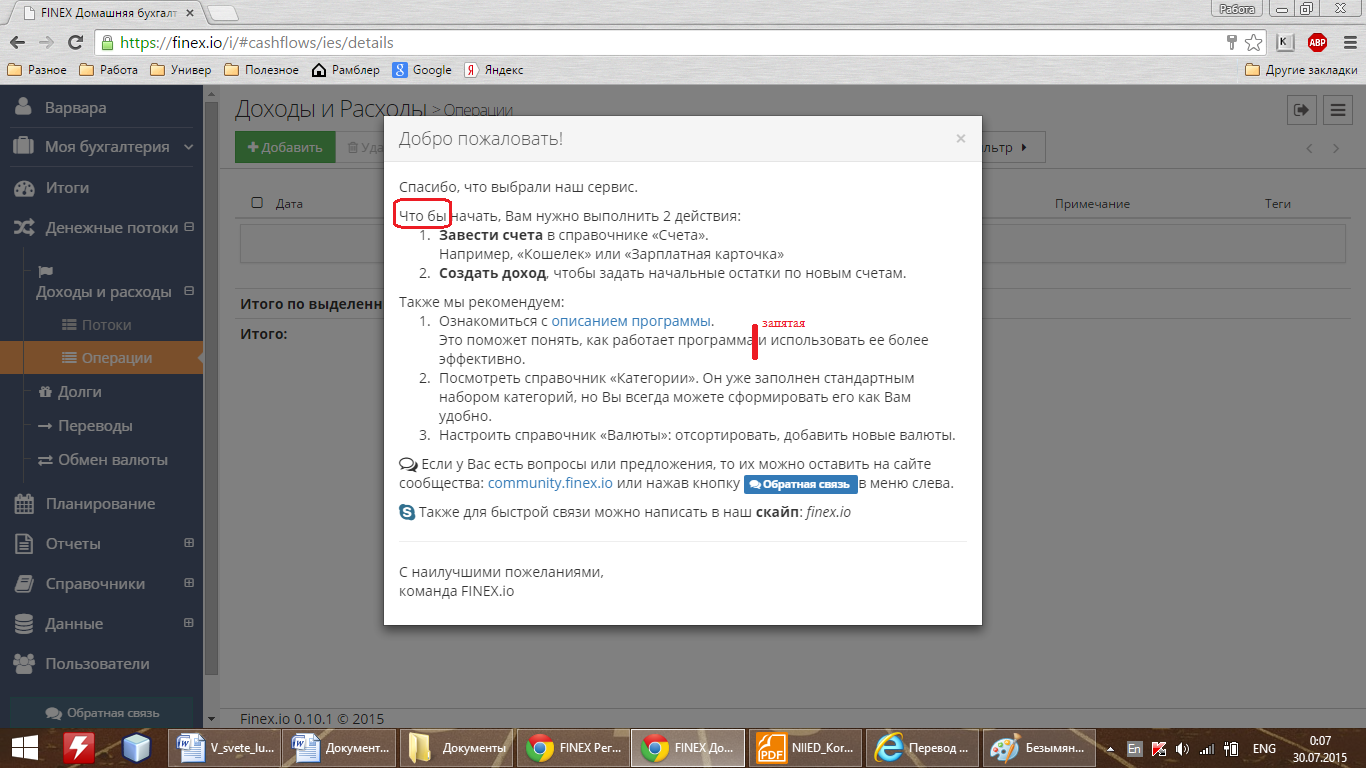Collapse the Денежные потоки section
The height and width of the screenshot is (768, 1366).
188,228
